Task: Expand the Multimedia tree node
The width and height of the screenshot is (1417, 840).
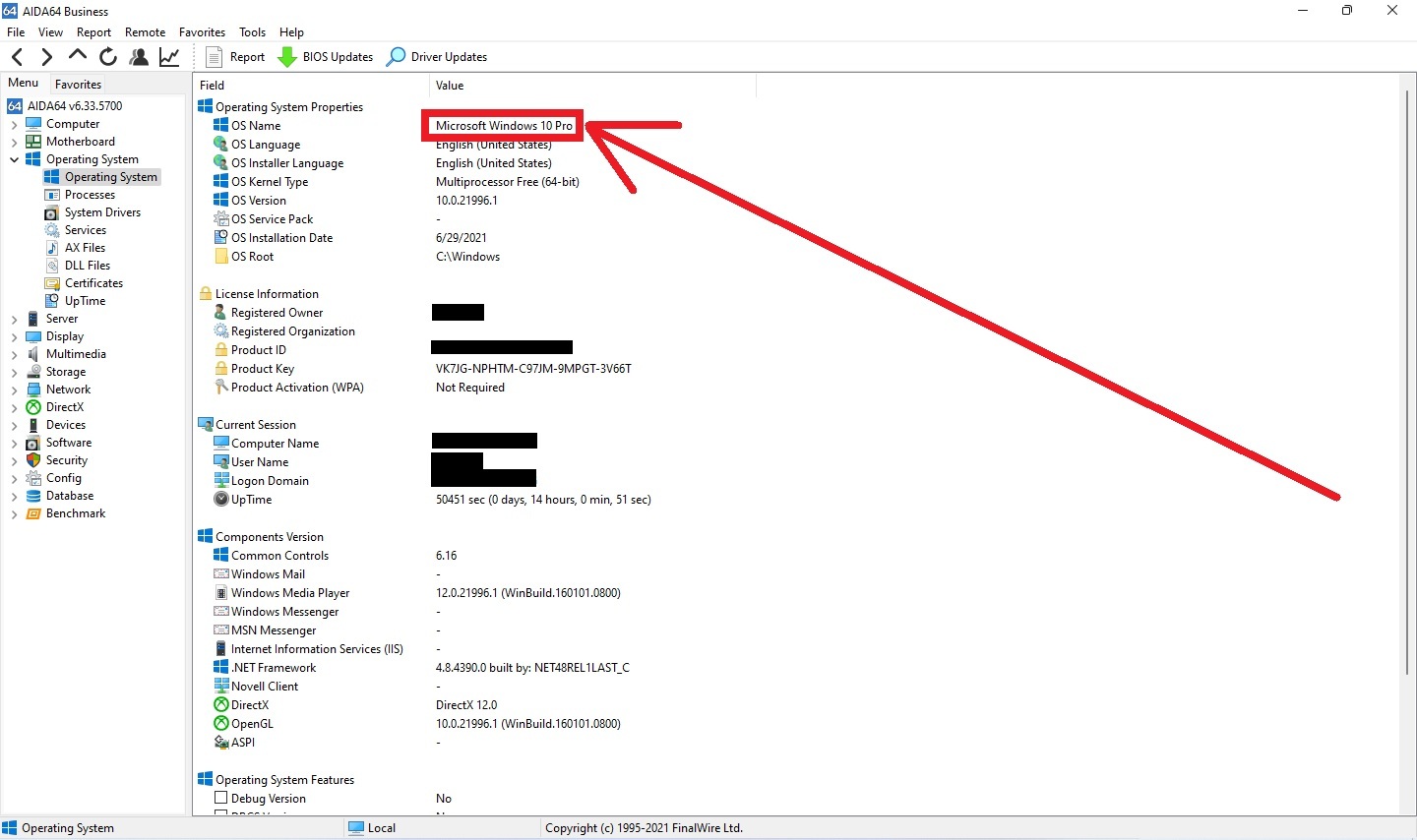Action: [14, 355]
